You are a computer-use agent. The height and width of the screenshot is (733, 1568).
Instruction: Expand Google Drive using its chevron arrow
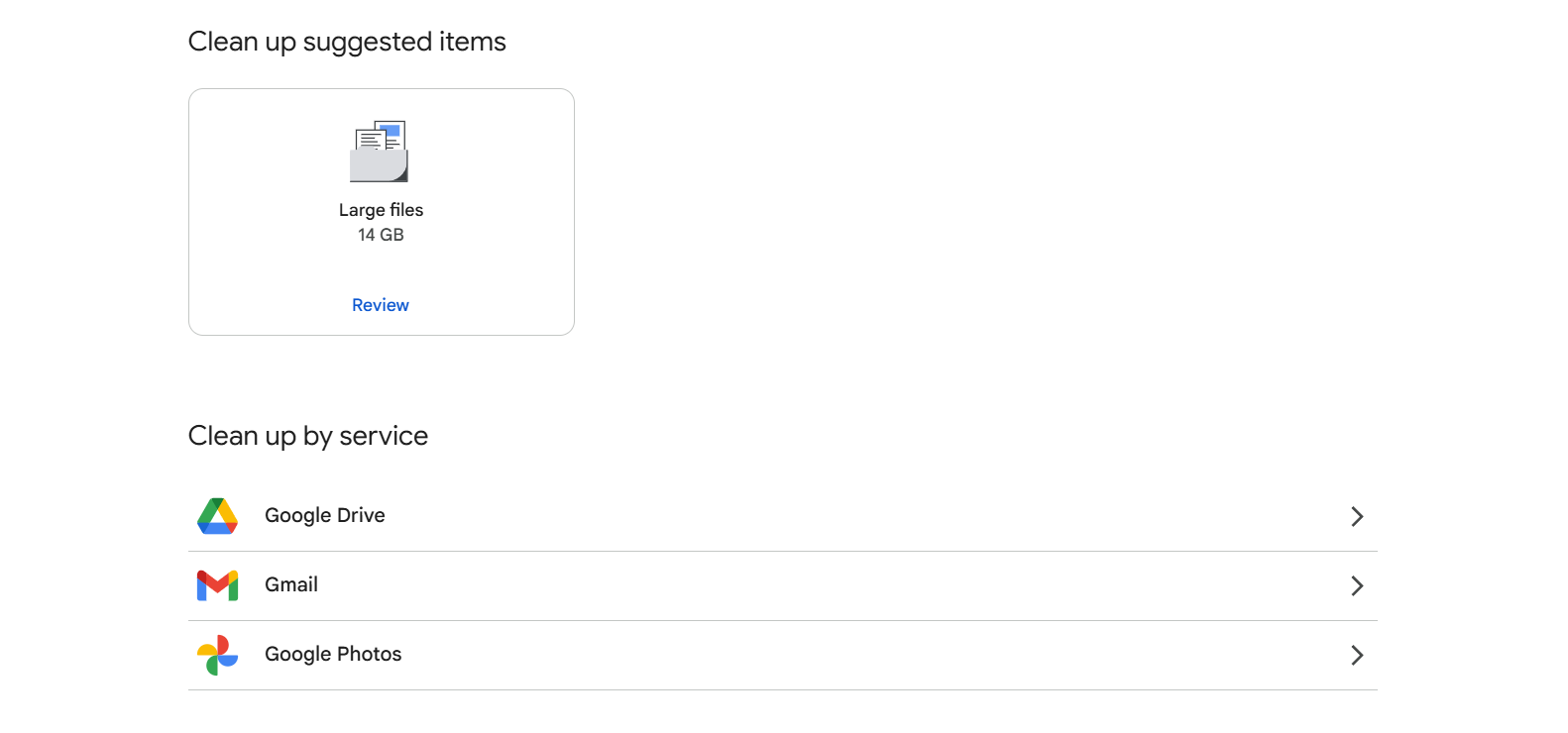[1357, 516]
